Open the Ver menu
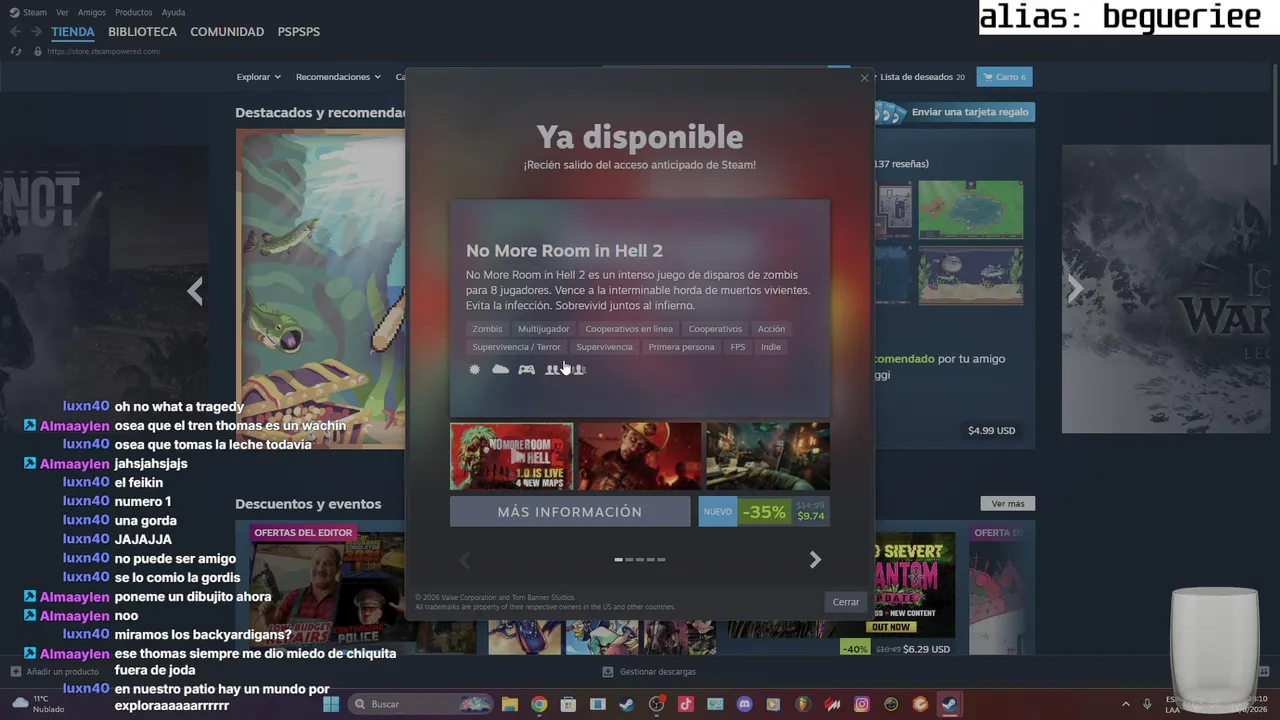This screenshot has height=720, width=1280. pyautogui.click(x=63, y=12)
